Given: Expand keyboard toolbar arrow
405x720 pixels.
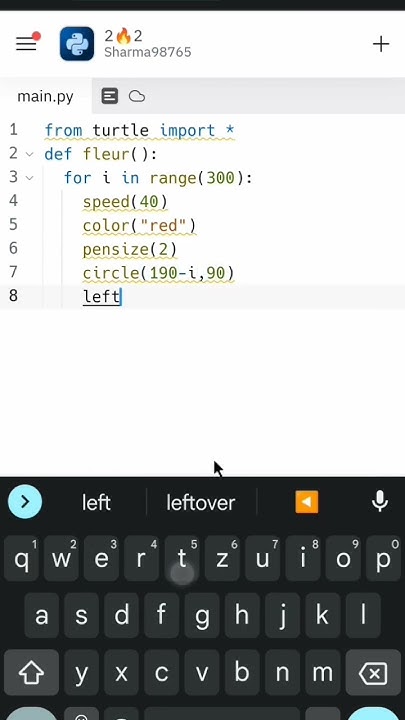Looking at the screenshot, I should point(25,502).
